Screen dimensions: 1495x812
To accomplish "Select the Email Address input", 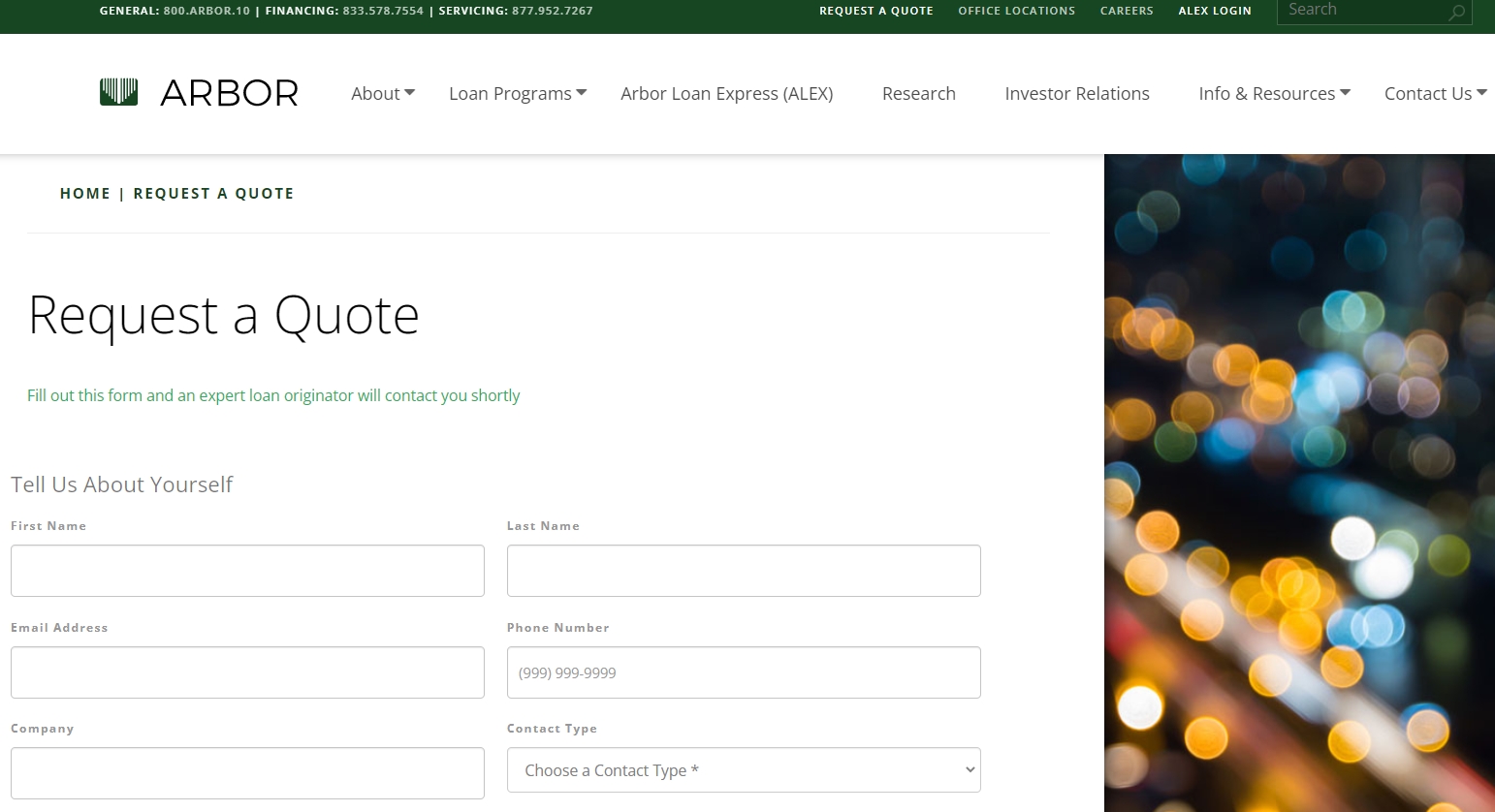I will tap(247, 672).
